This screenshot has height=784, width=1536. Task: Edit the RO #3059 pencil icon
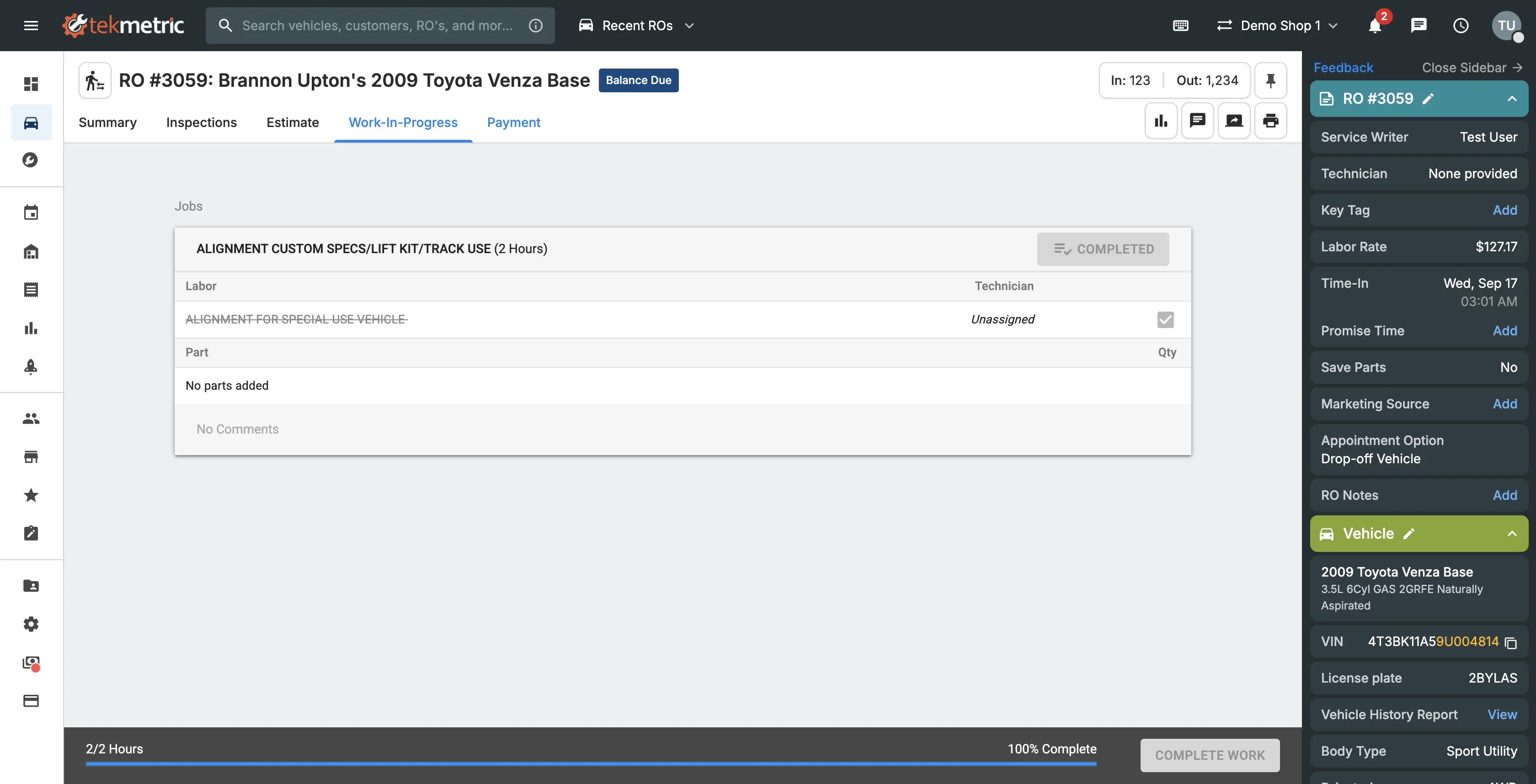pos(1428,99)
